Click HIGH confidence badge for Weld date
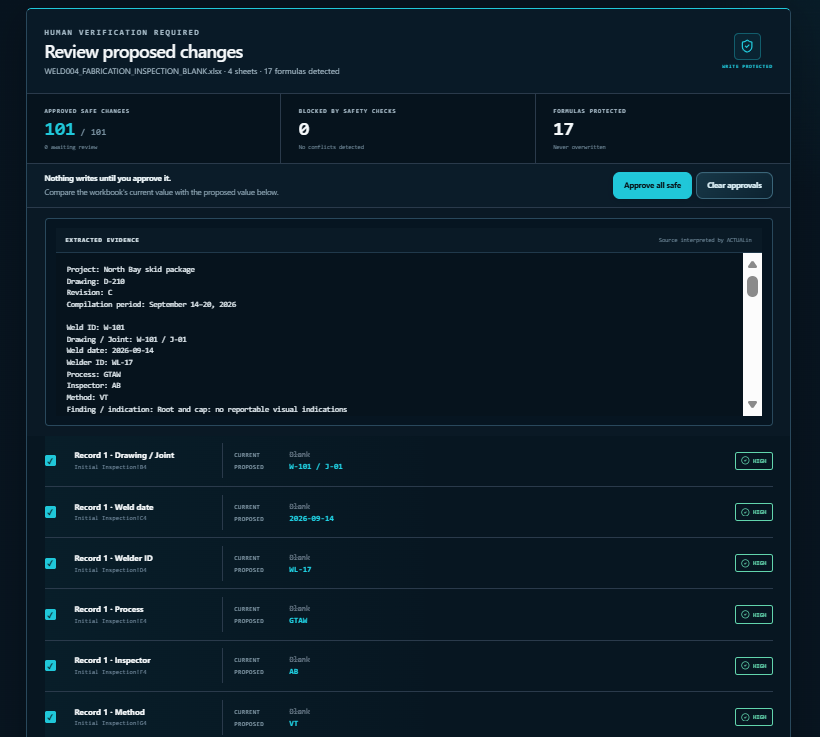The height and width of the screenshot is (737, 820). point(754,512)
